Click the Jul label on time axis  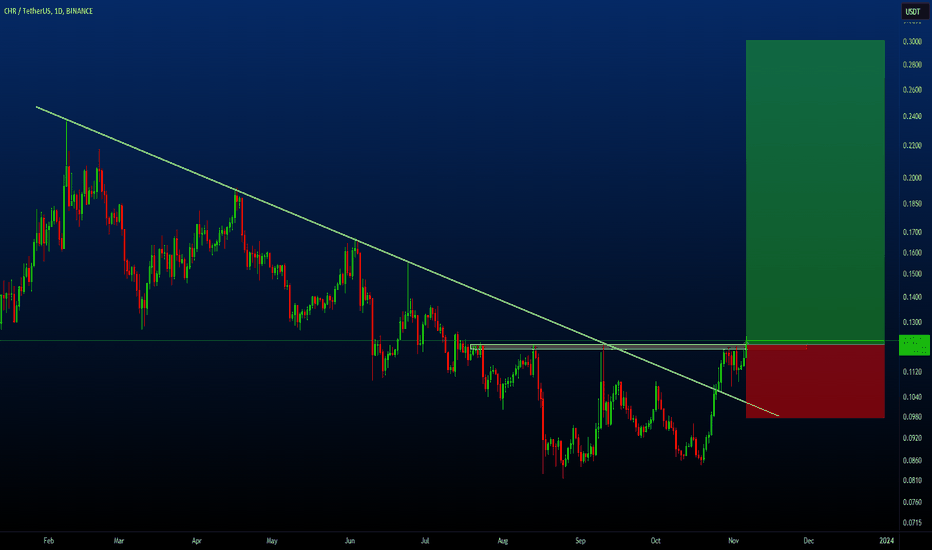tap(425, 541)
